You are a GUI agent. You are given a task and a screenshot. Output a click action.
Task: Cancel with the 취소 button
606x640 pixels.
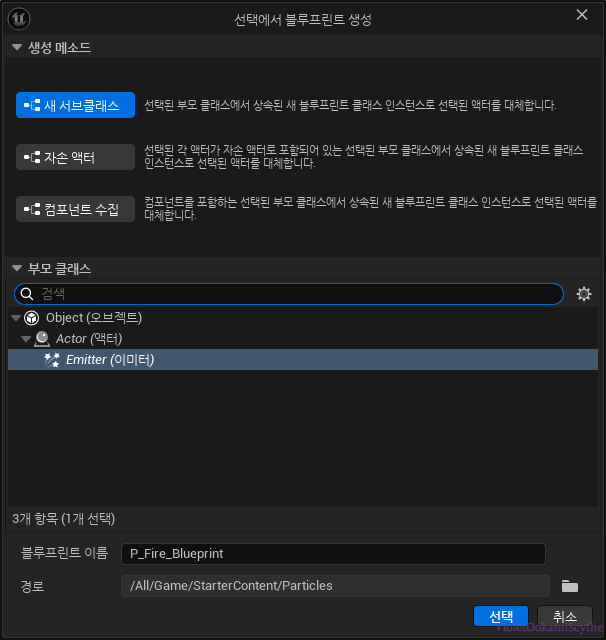point(565,616)
